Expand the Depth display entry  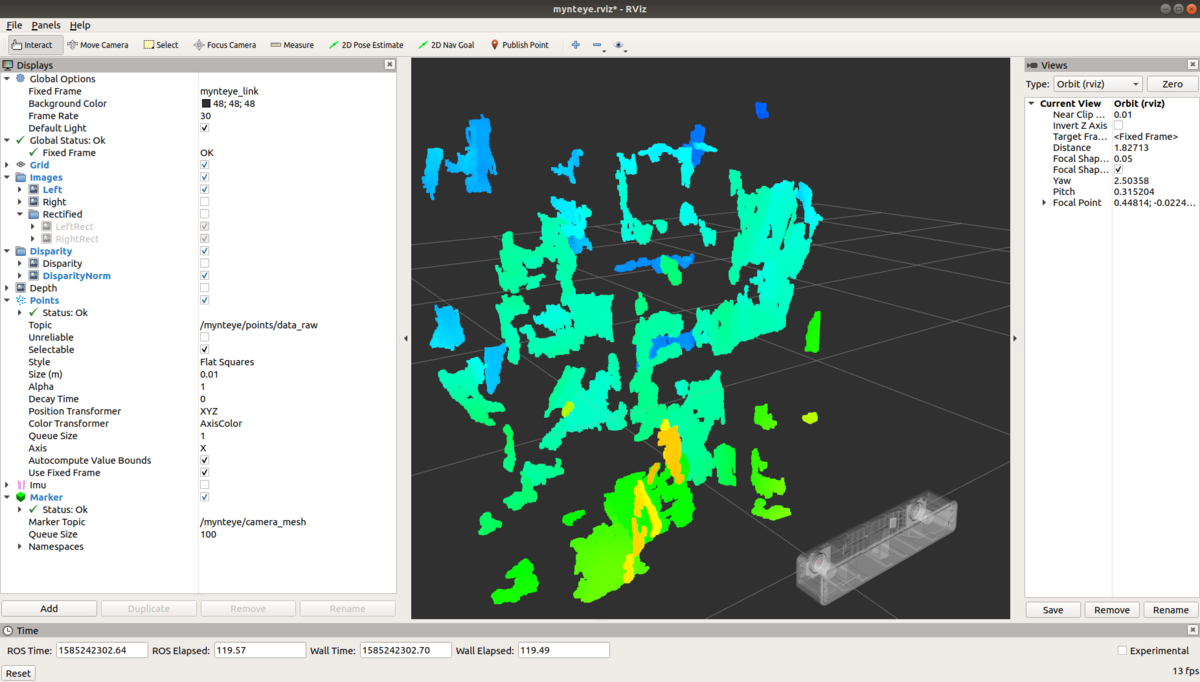tap(7, 288)
